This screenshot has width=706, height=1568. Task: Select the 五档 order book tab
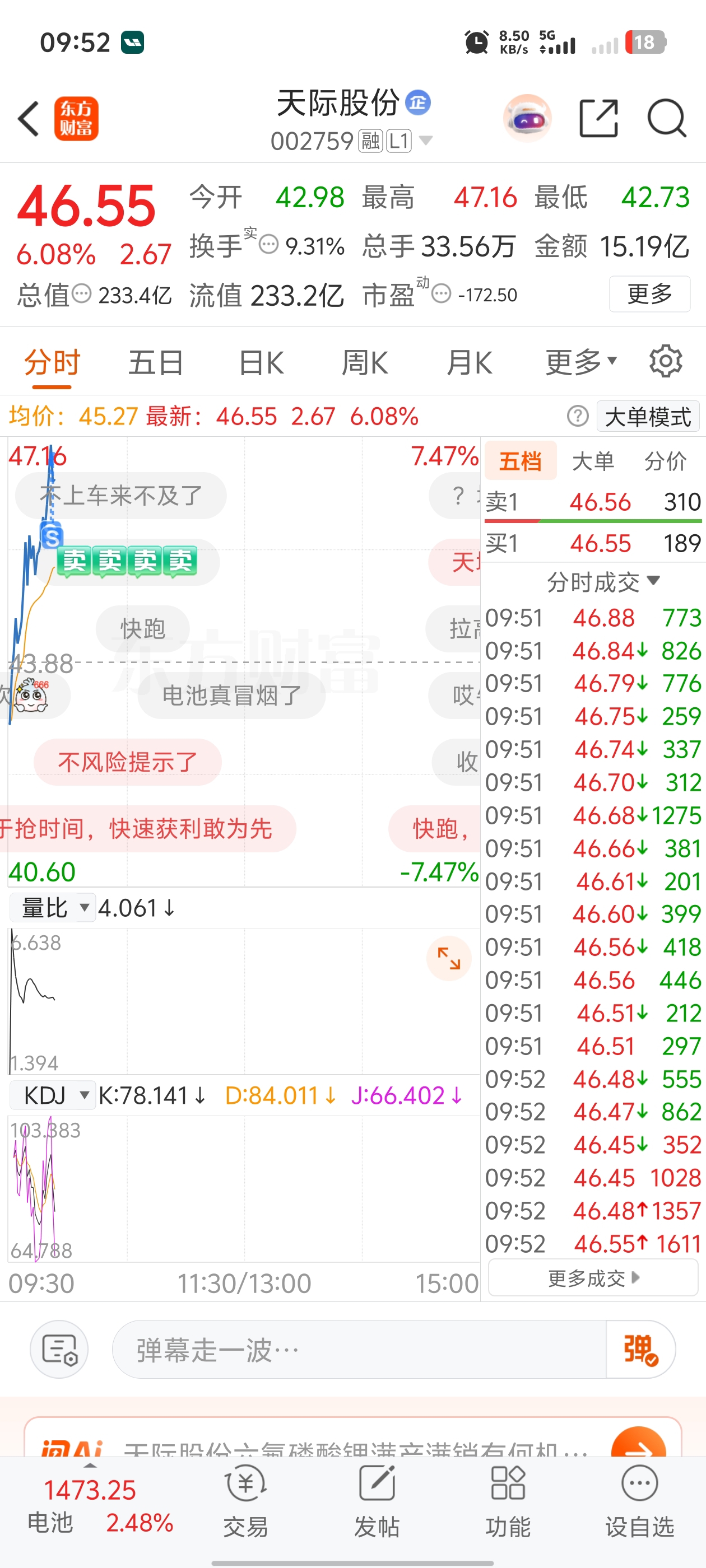coord(520,461)
